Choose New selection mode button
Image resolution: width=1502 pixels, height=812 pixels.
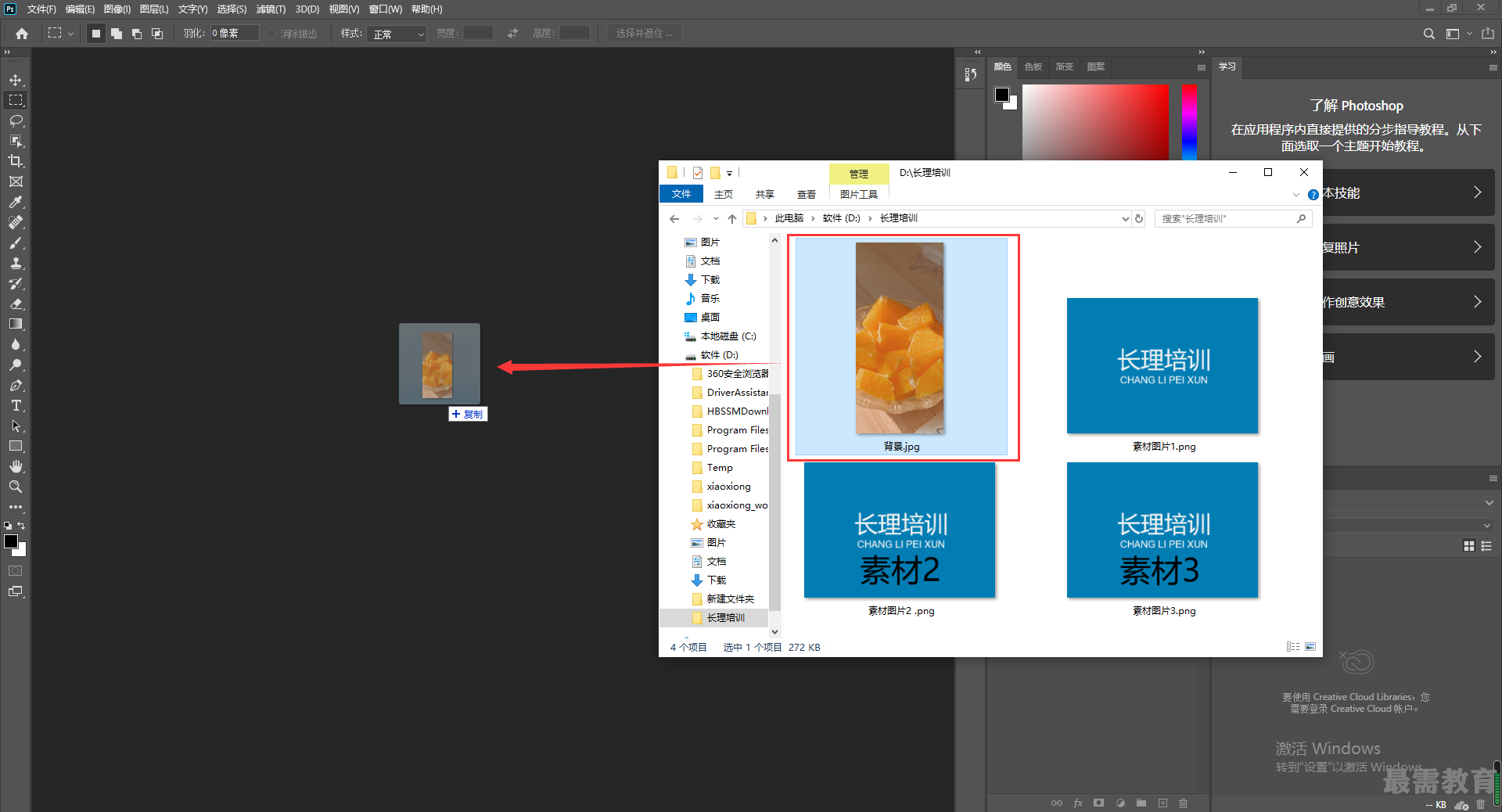click(x=95, y=34)
